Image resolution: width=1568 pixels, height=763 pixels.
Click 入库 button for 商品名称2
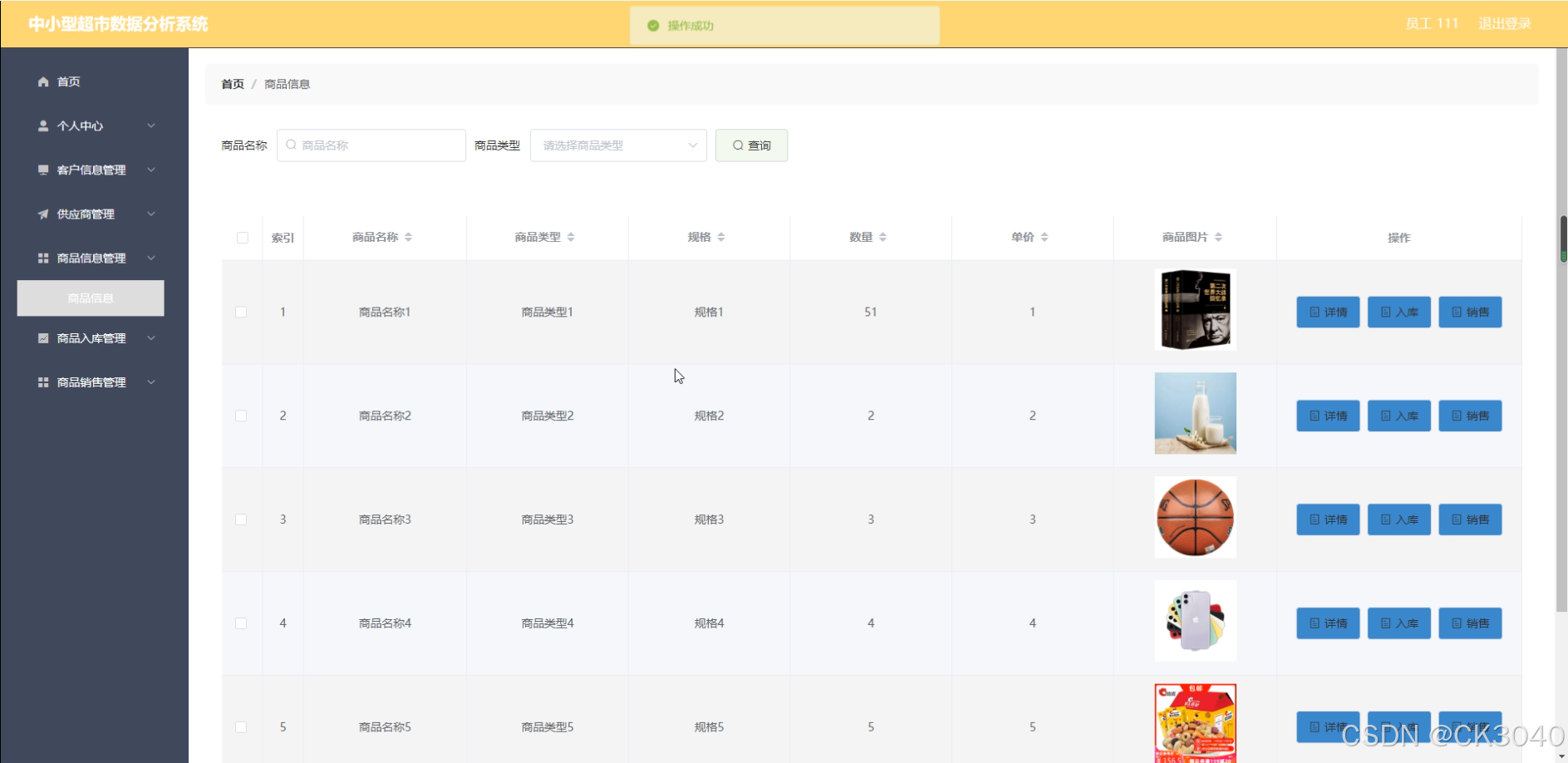pyautogui.click(x=1398, y=416)
